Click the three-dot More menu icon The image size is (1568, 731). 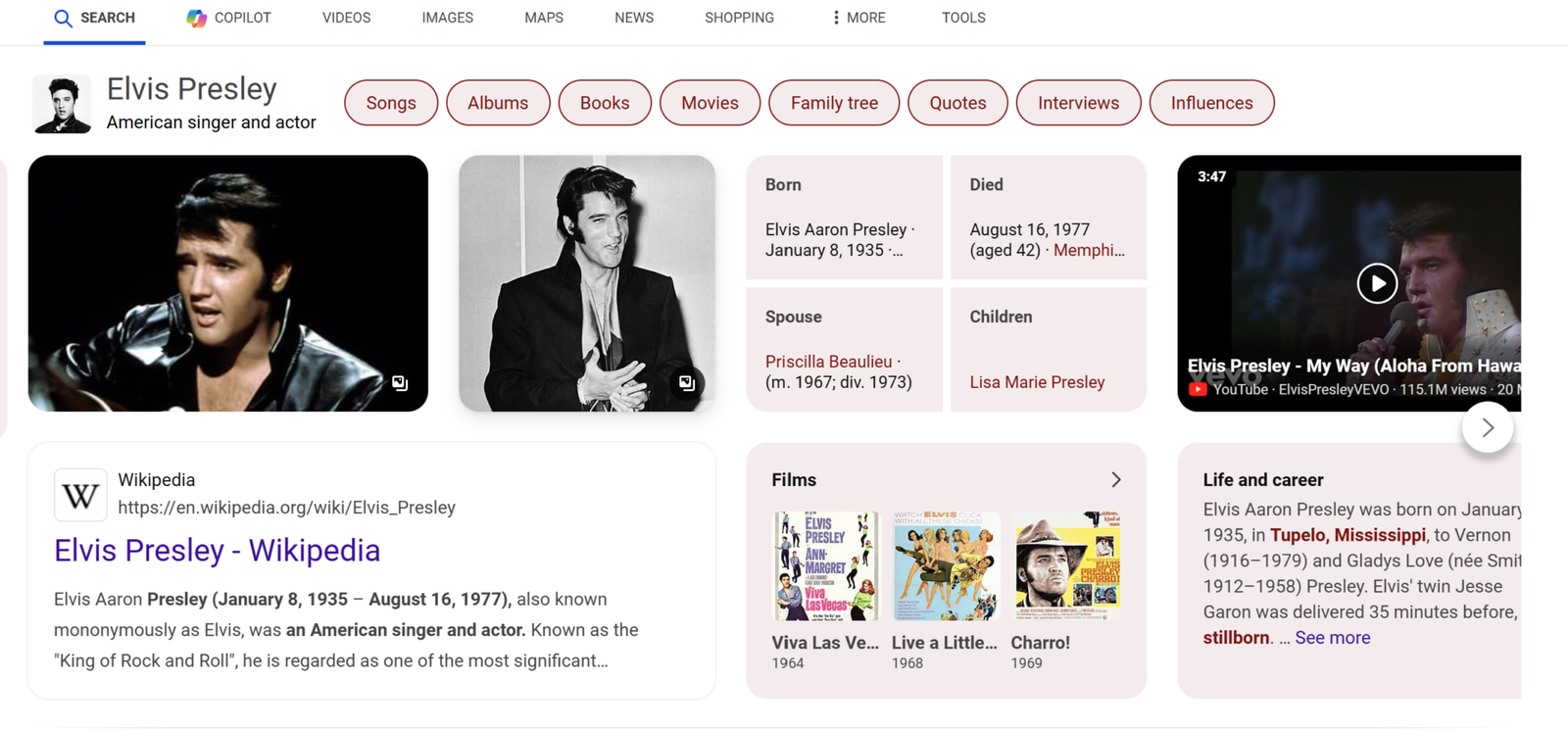point(836,18)
